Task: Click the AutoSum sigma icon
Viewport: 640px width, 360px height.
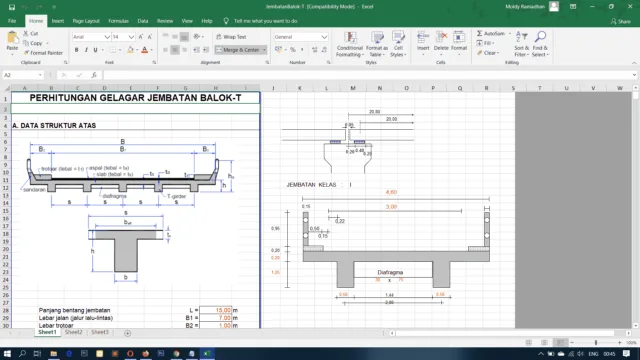Action: tap(480, 33)
